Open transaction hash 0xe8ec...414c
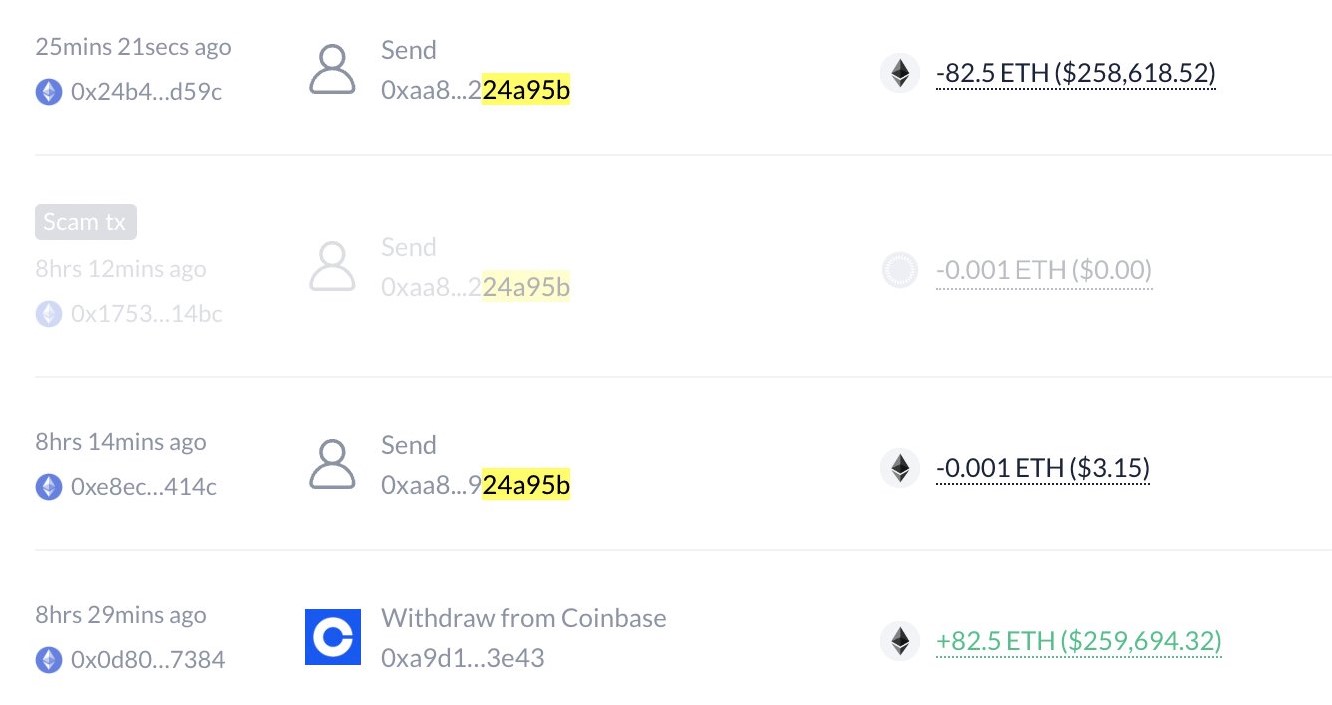Image resolution: width=1332 pixels, height=705 pixels. [x=144, y=487]
